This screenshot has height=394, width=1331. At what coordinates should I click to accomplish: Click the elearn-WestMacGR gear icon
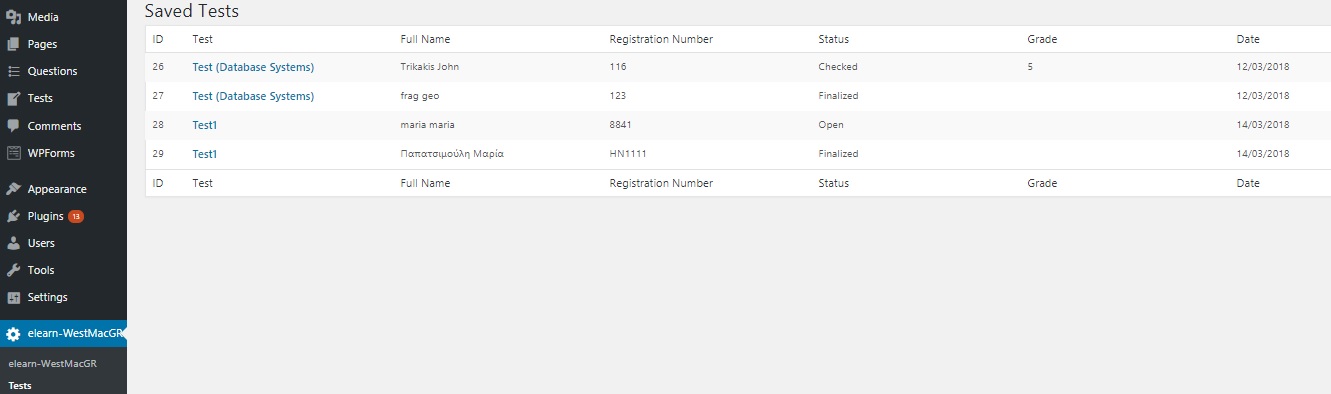point(13,334)
